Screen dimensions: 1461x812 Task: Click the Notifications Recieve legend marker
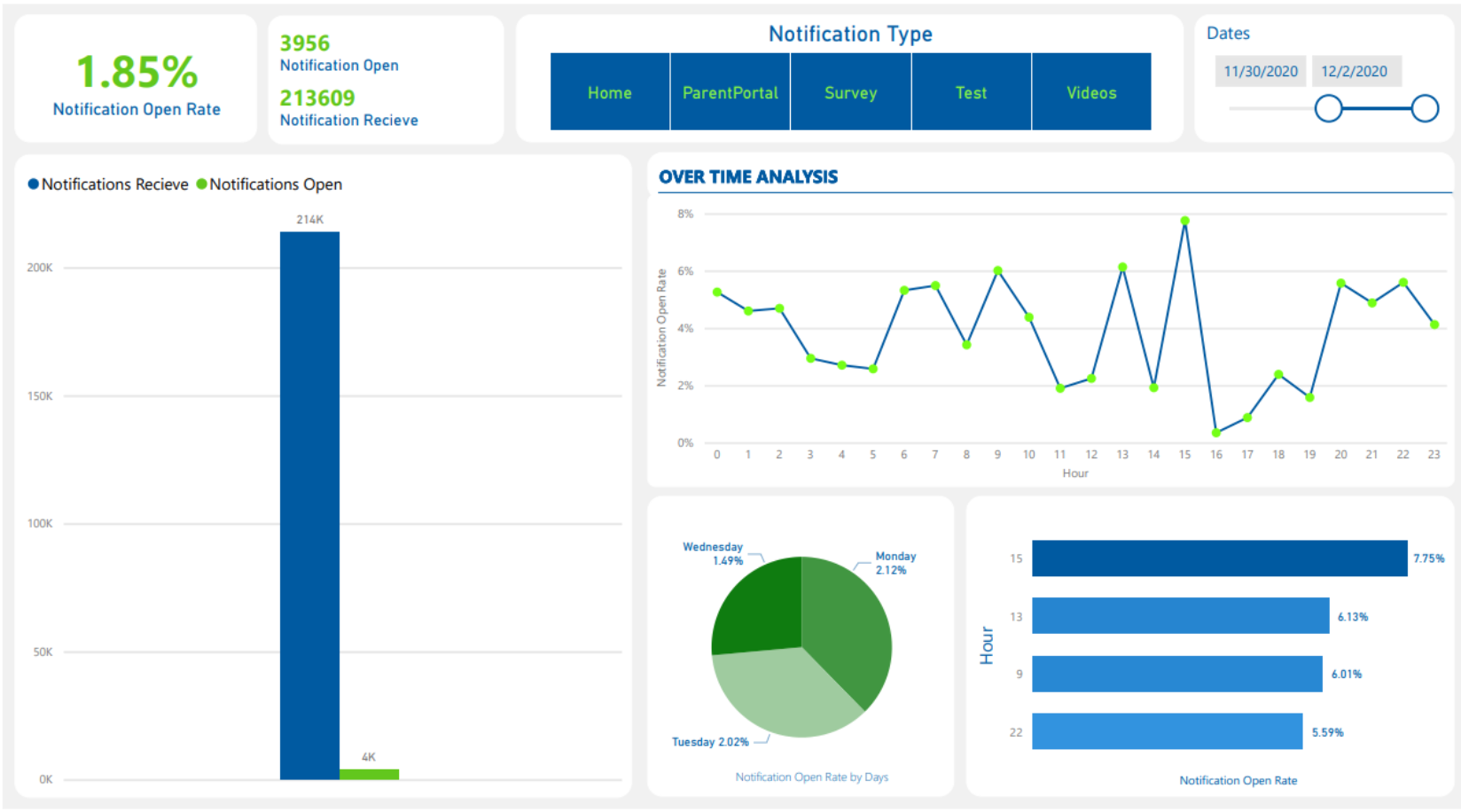tap(34, 184)
